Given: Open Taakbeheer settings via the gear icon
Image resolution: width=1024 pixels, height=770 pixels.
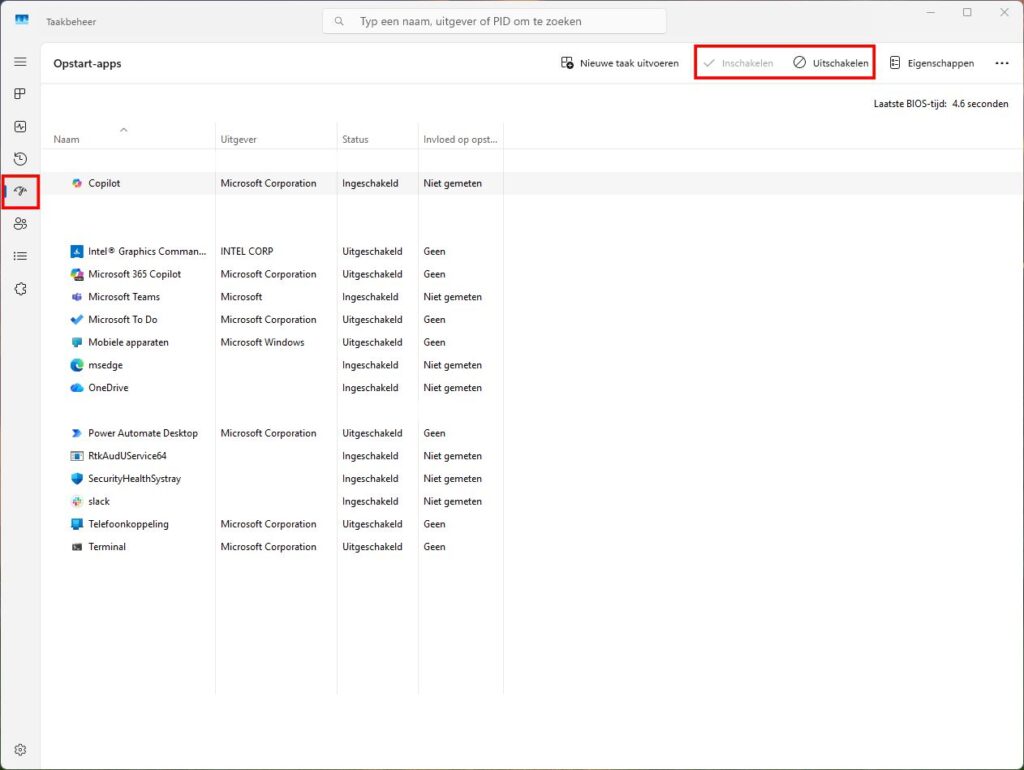Looking at the screenshot, I should (20, 749).
